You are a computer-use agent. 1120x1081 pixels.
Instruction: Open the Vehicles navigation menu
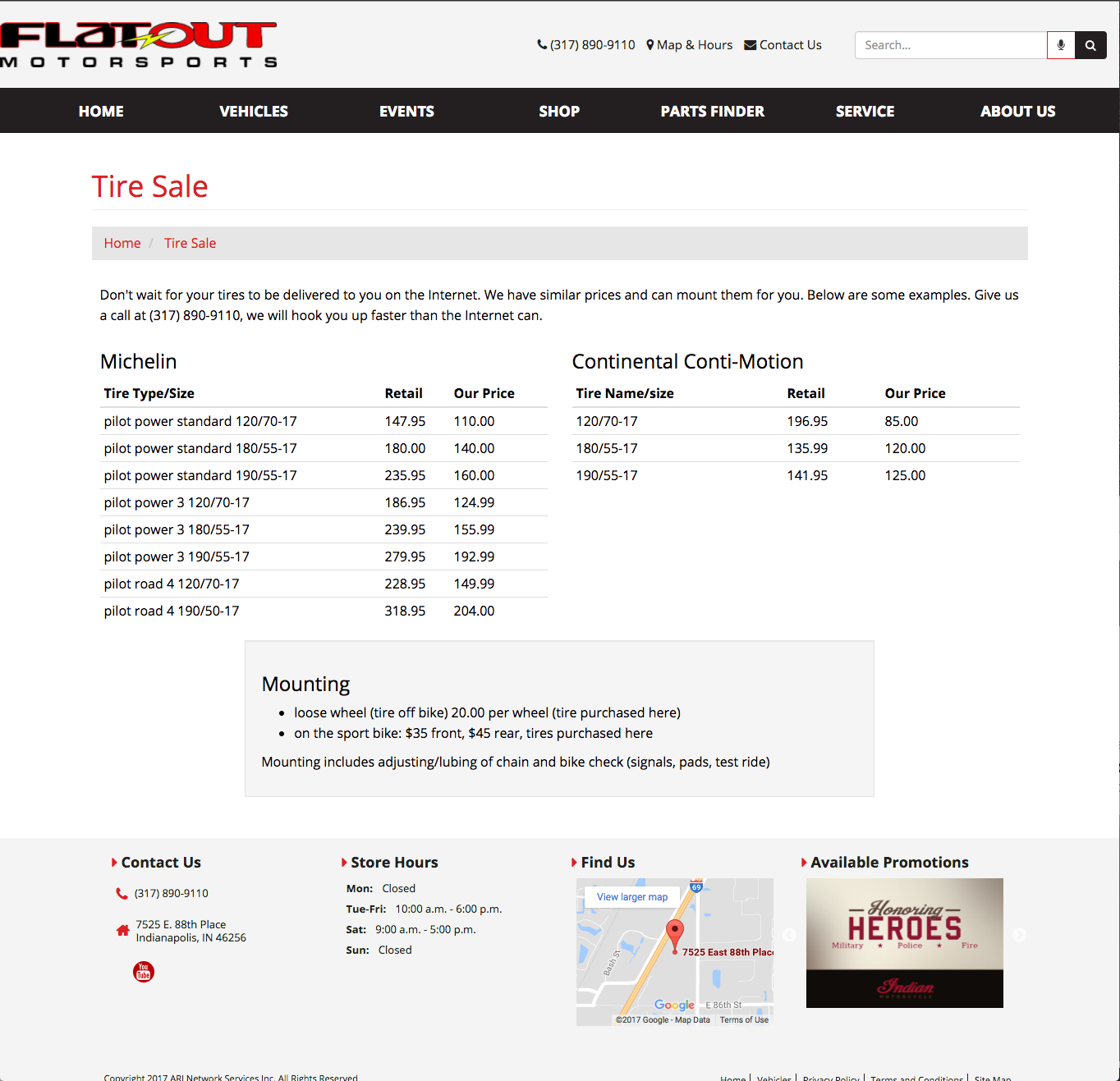254,111
